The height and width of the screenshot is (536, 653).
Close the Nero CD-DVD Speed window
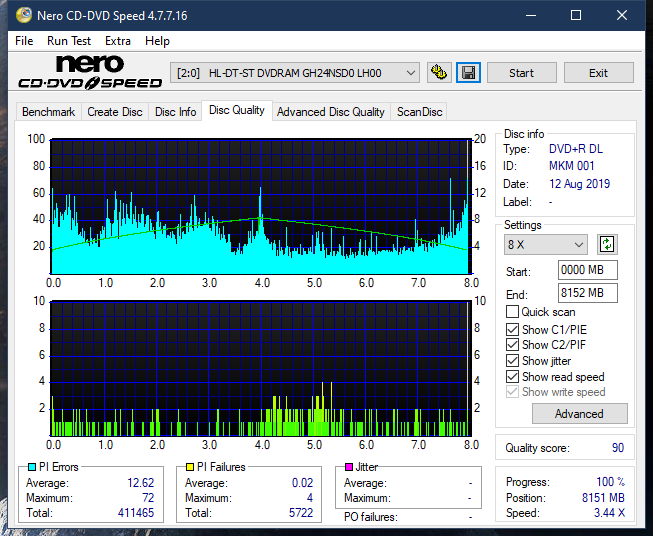click(622, 15)
